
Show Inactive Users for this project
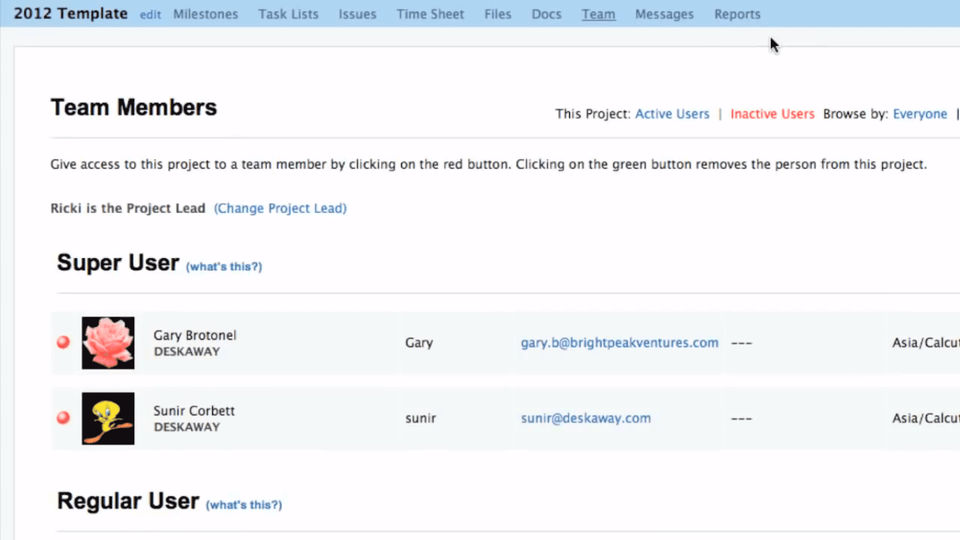click(772, 114)
